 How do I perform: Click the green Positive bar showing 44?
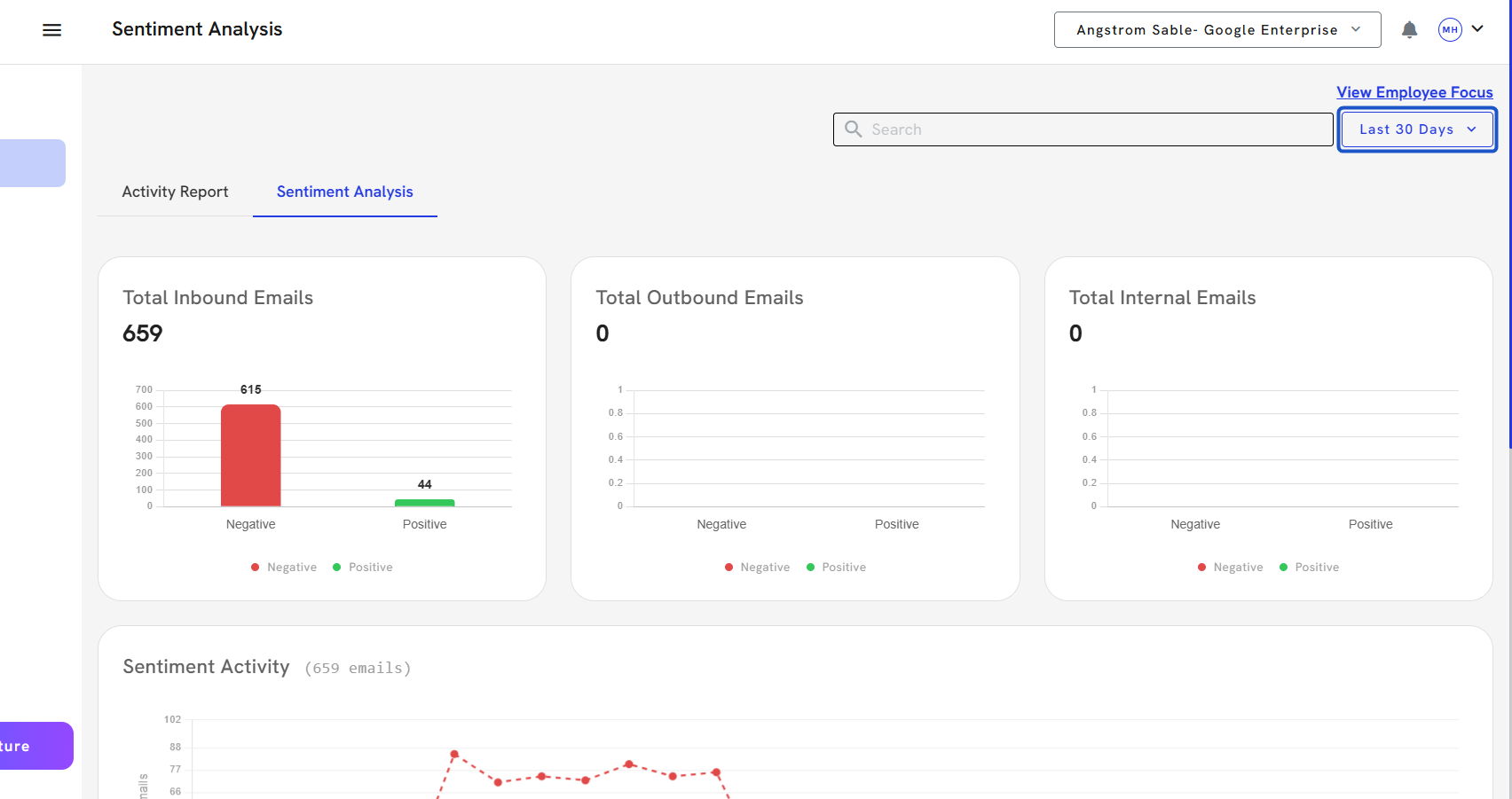pyautogui.click(x=424, y=503)
